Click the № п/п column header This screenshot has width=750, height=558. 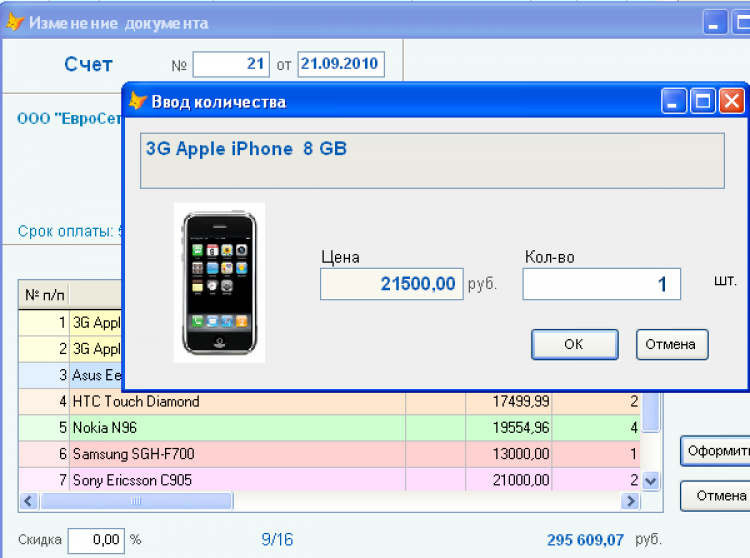(x=44, y=295)
